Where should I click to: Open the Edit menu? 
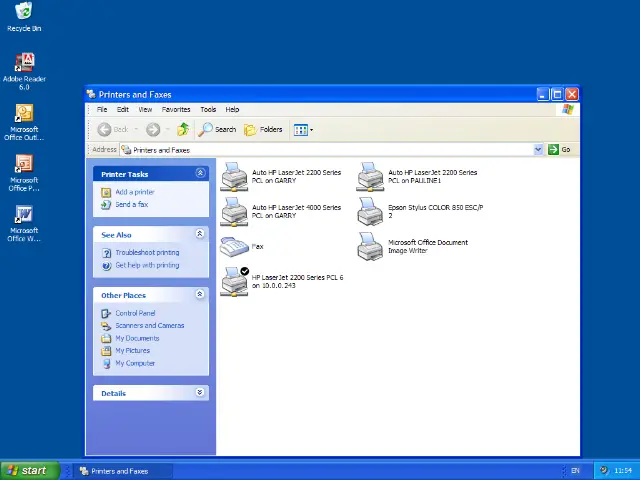click(123, 109)
